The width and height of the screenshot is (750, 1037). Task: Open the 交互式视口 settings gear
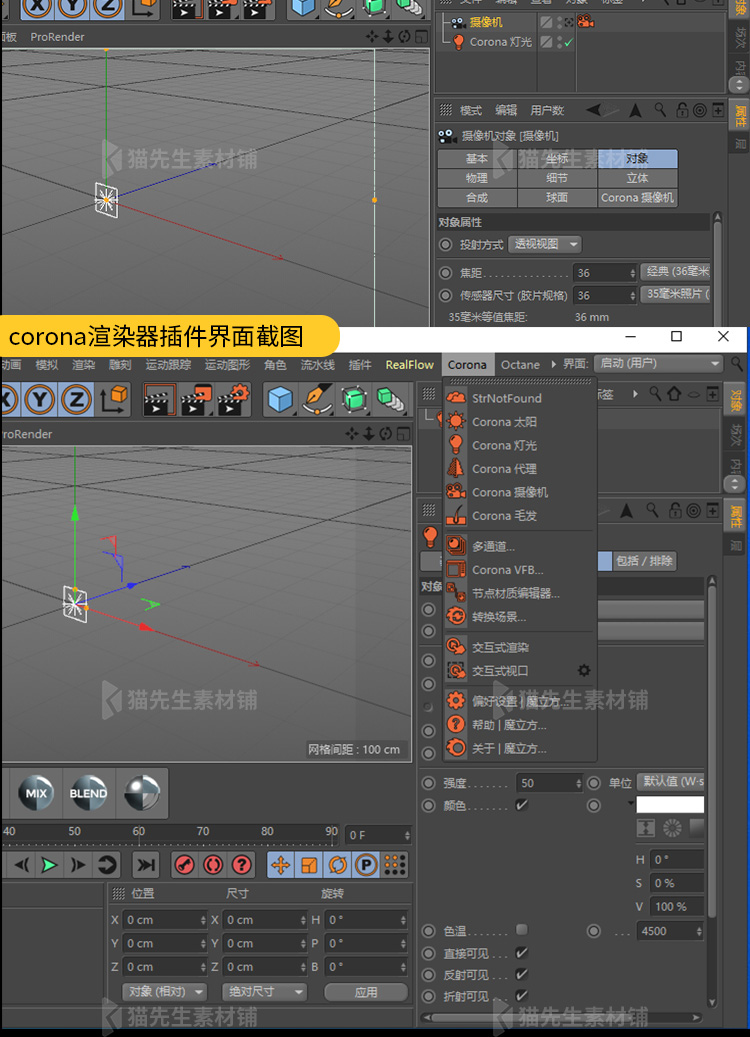[x=583, y=671]
